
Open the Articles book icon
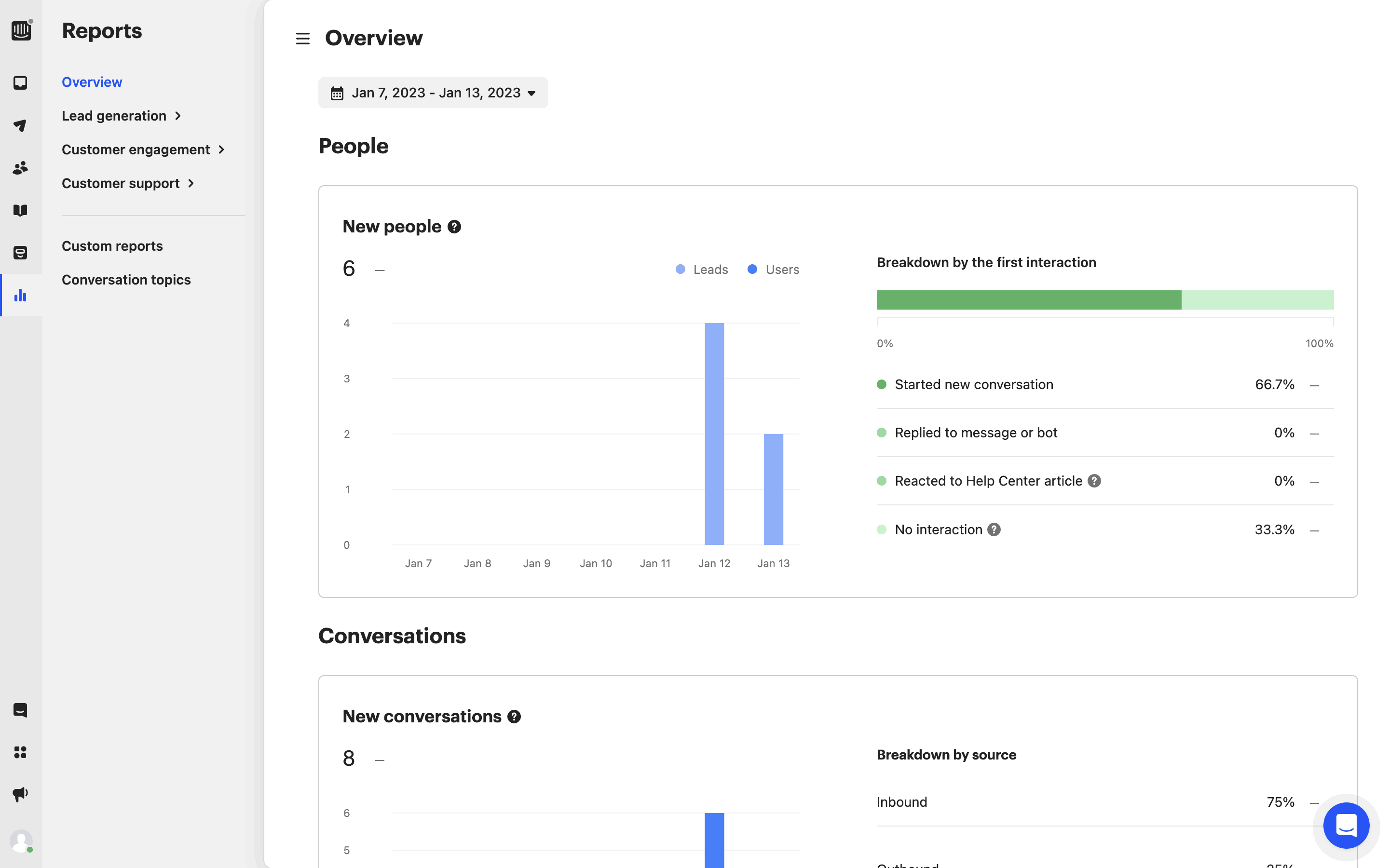[x=21, y=210]
